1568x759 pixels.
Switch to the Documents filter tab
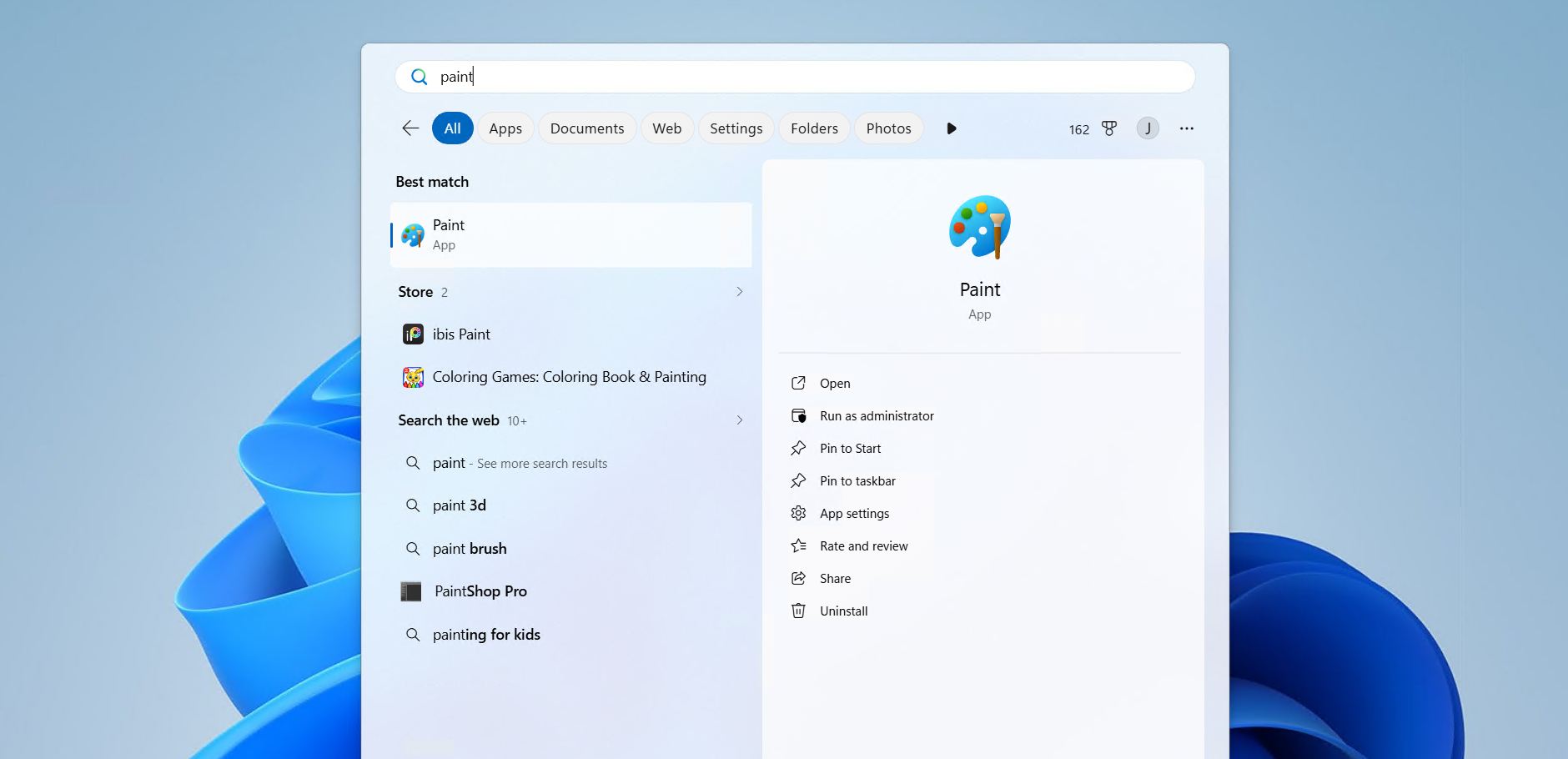point(587,128)
